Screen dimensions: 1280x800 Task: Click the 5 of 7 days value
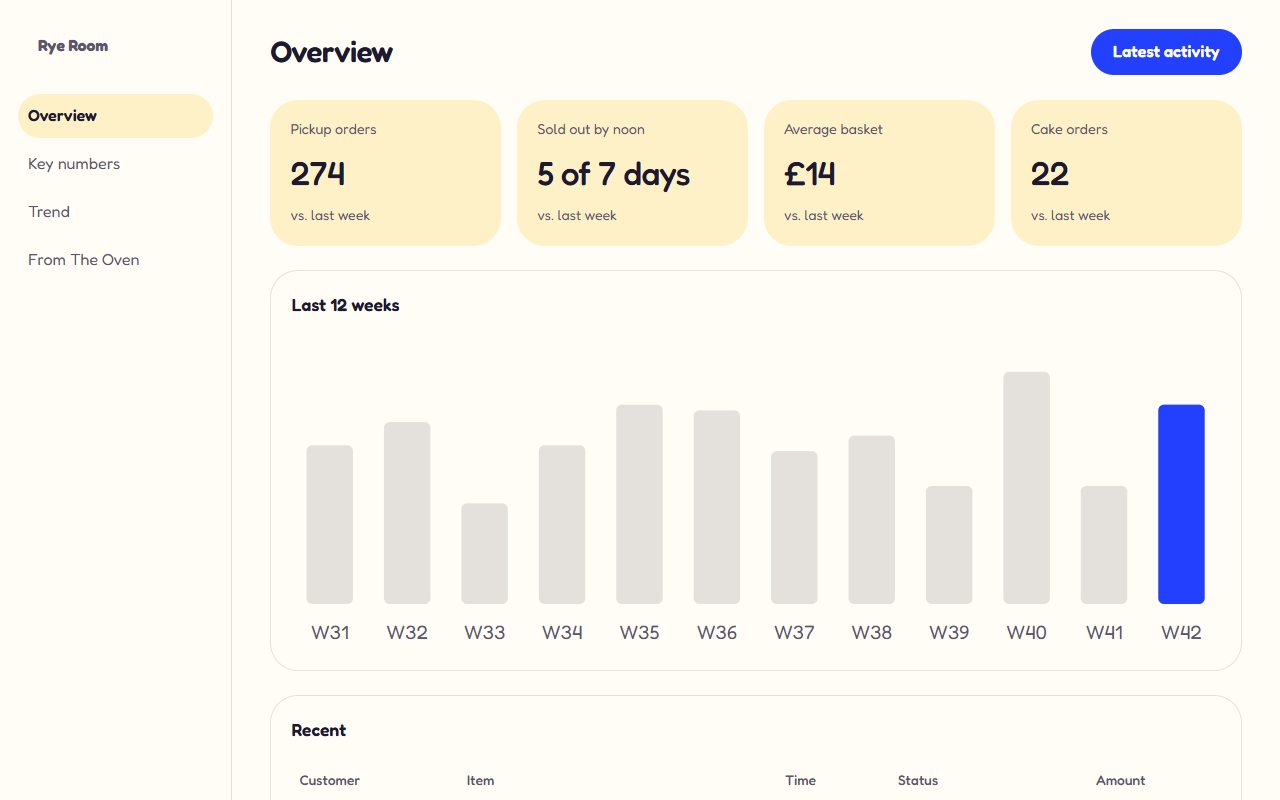tap(614, 174)
